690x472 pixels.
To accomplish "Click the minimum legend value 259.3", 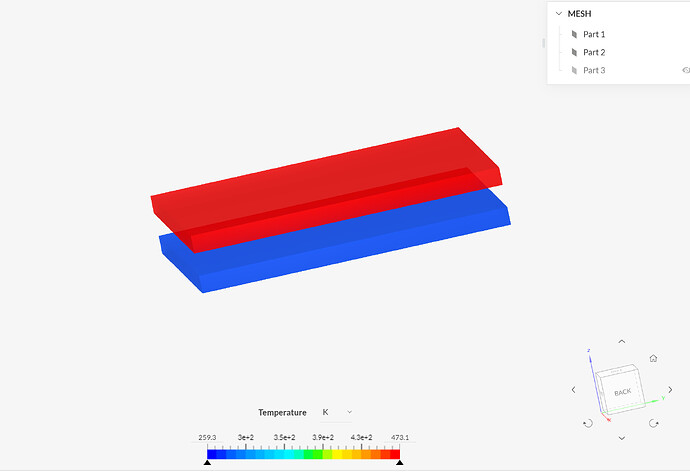I will tap(207, 437).
